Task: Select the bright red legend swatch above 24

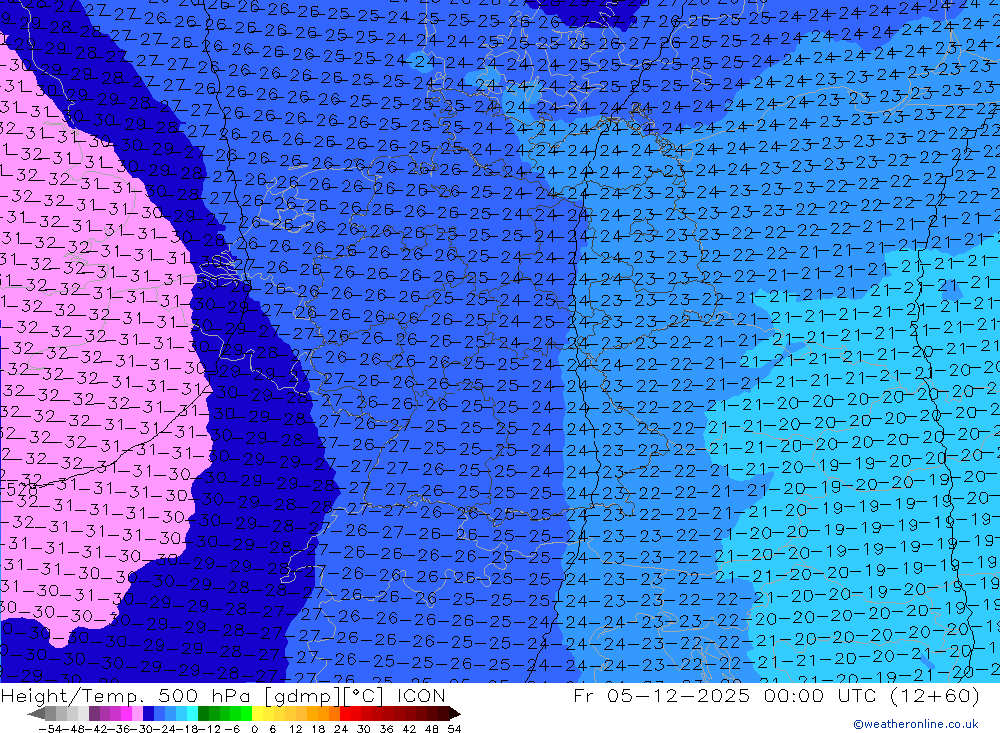Action: click(345, 713)
